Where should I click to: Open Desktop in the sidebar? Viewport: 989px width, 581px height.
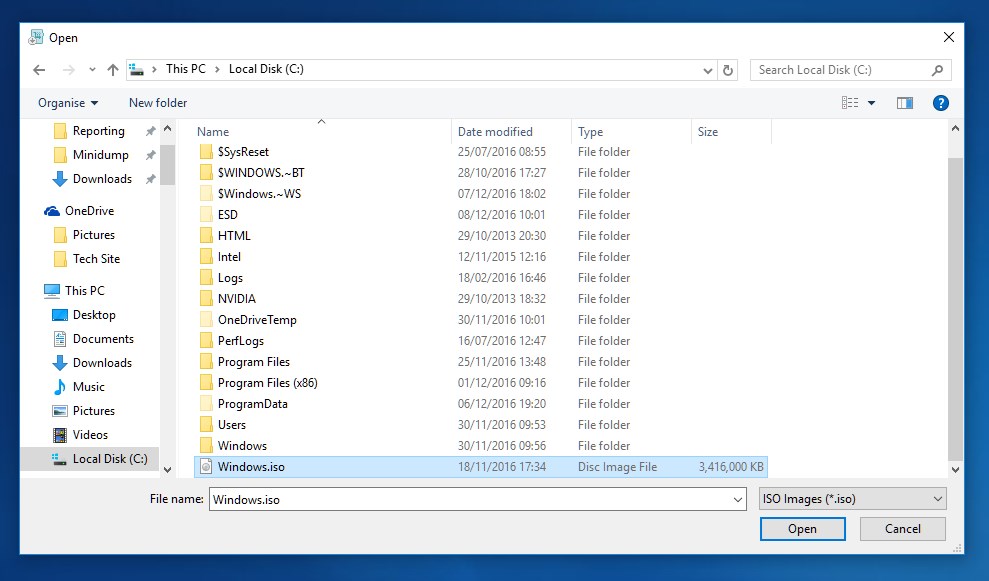click(94, 315)
